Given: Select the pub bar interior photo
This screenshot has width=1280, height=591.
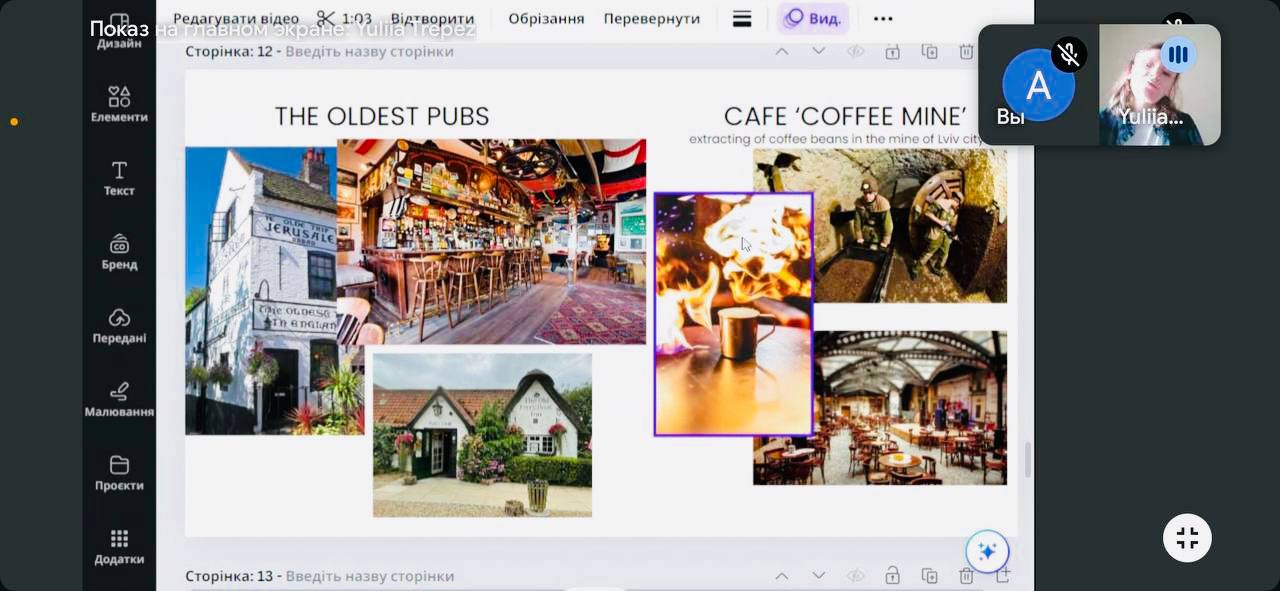Looking at the screenshot, I should [491, 241].
